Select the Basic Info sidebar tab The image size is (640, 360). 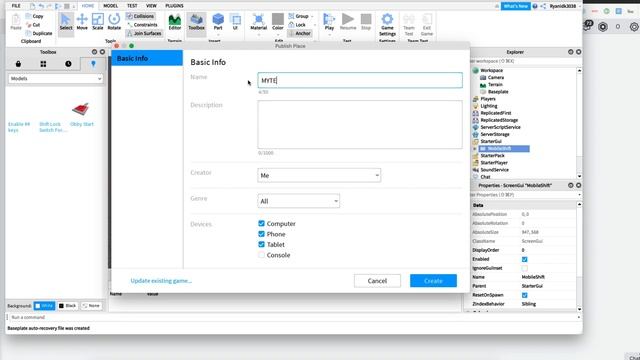pos(147,58)
